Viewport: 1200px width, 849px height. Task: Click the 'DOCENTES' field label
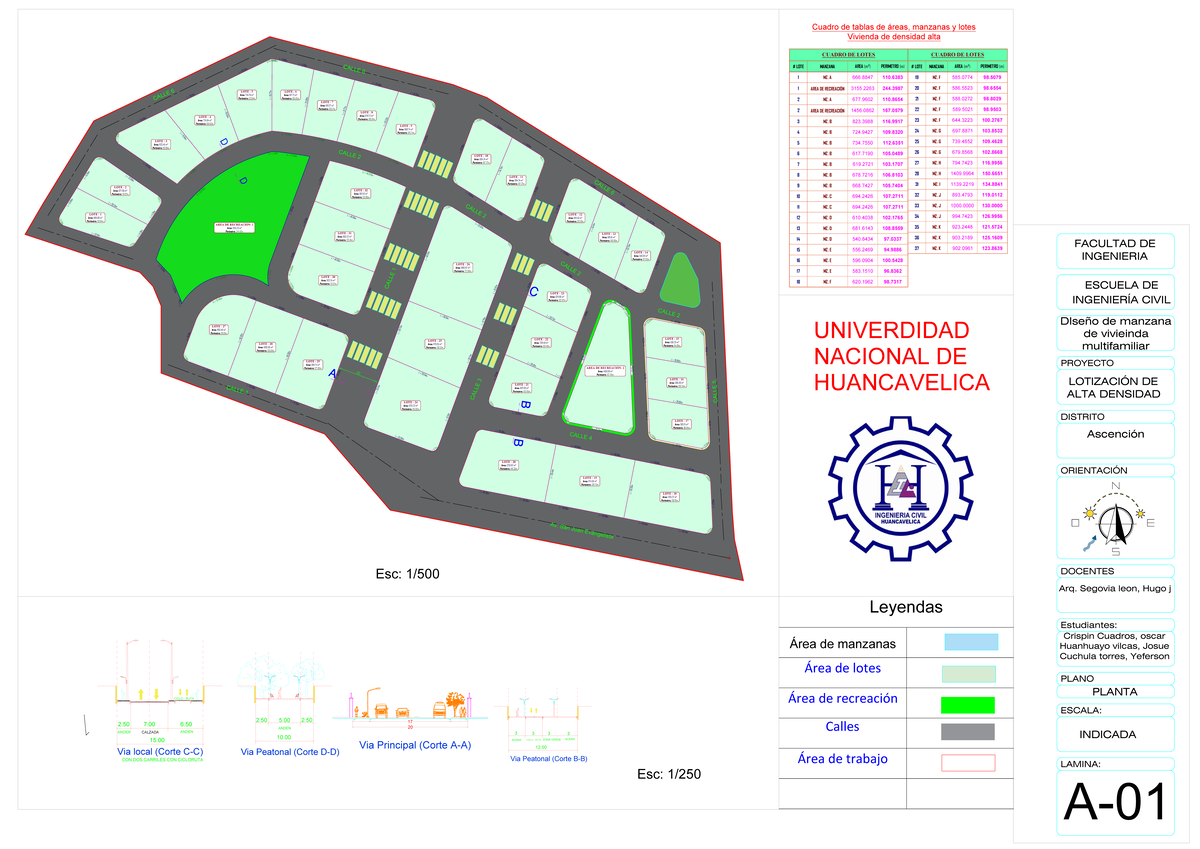1086,571
